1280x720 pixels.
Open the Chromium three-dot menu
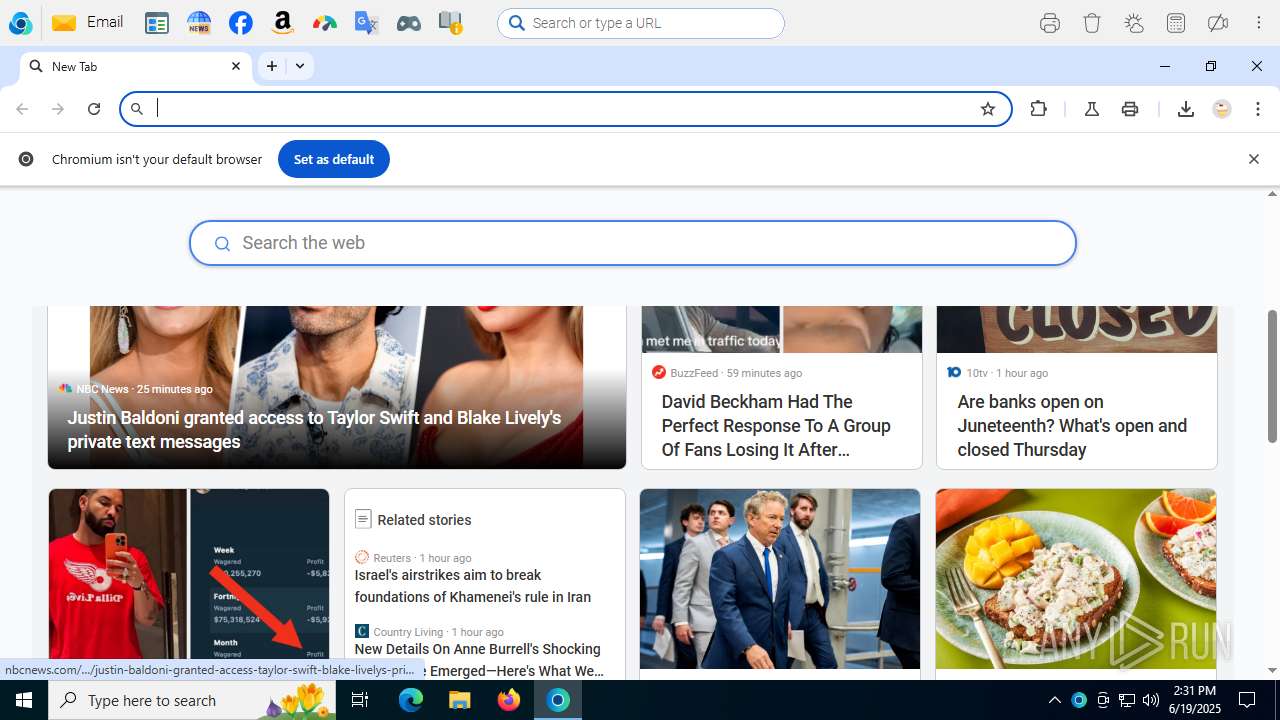[x=1258, y=109]
